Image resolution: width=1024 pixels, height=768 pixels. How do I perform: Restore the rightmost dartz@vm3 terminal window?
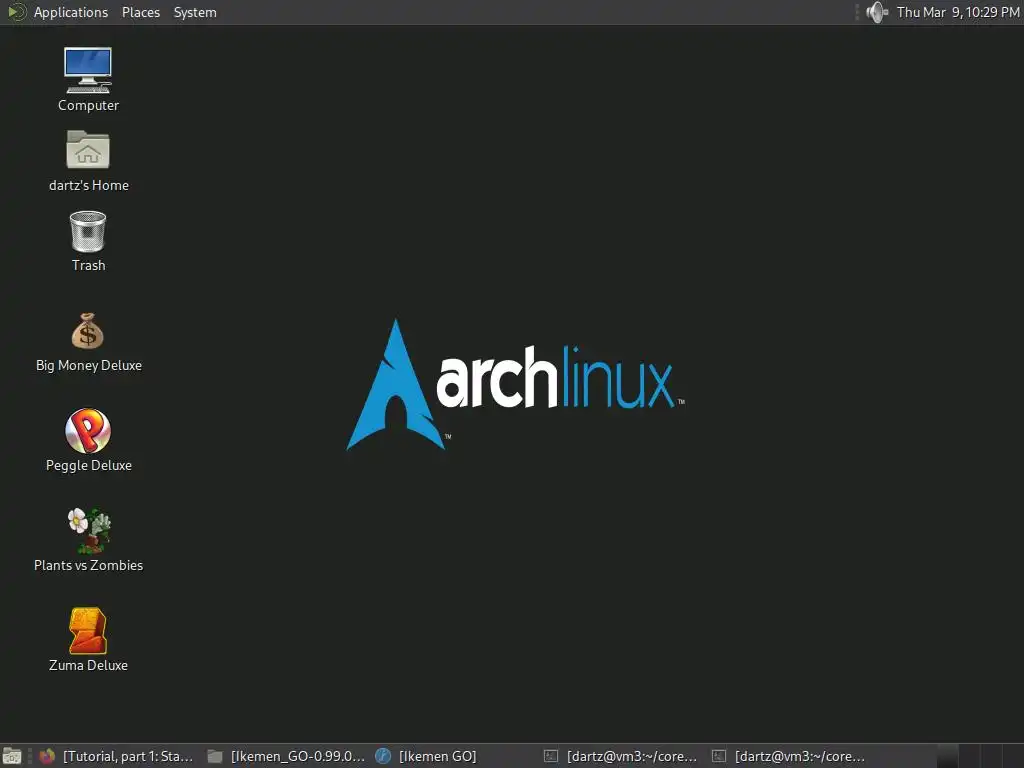(x=790, y=756)
